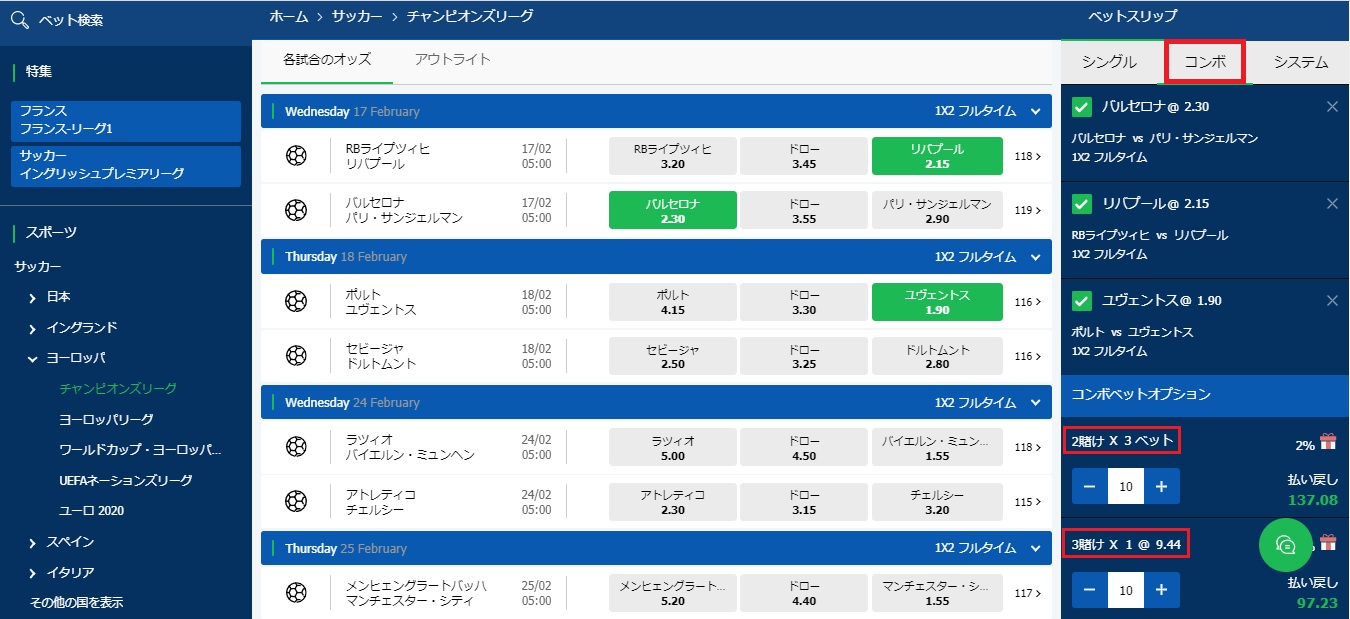Uncheck the リバプール@ 2.15 selection checkbox
1350x619 pixels.
(1081, 204)
